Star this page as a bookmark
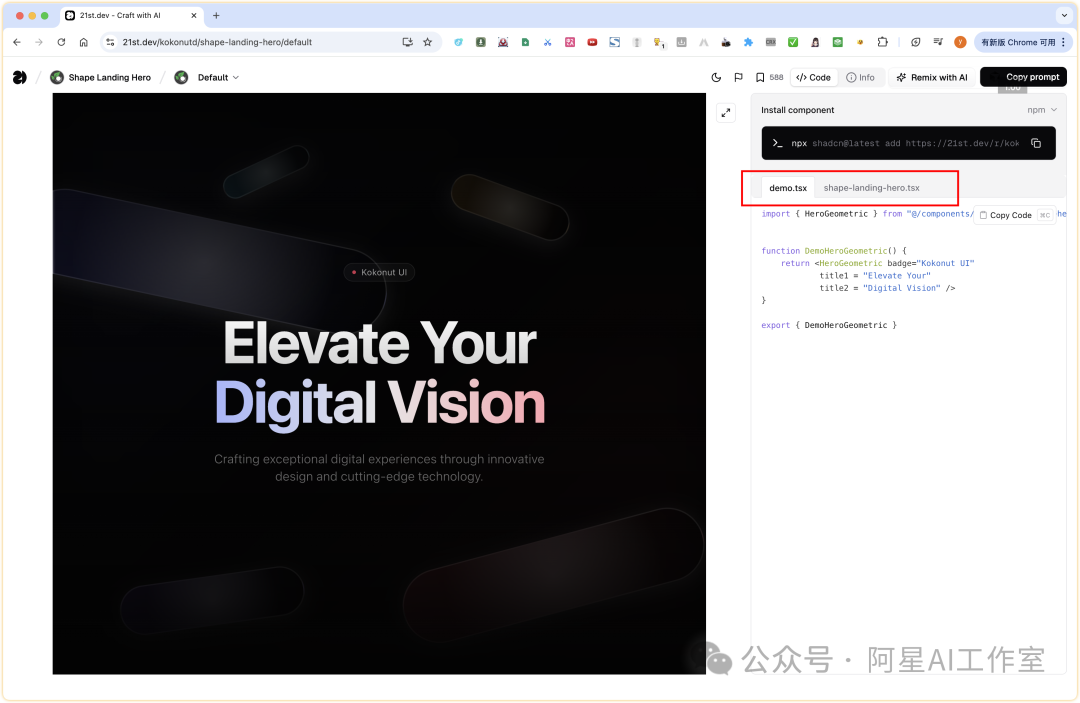Screen dimensions: 1080x703 click(x=428, y=42)
